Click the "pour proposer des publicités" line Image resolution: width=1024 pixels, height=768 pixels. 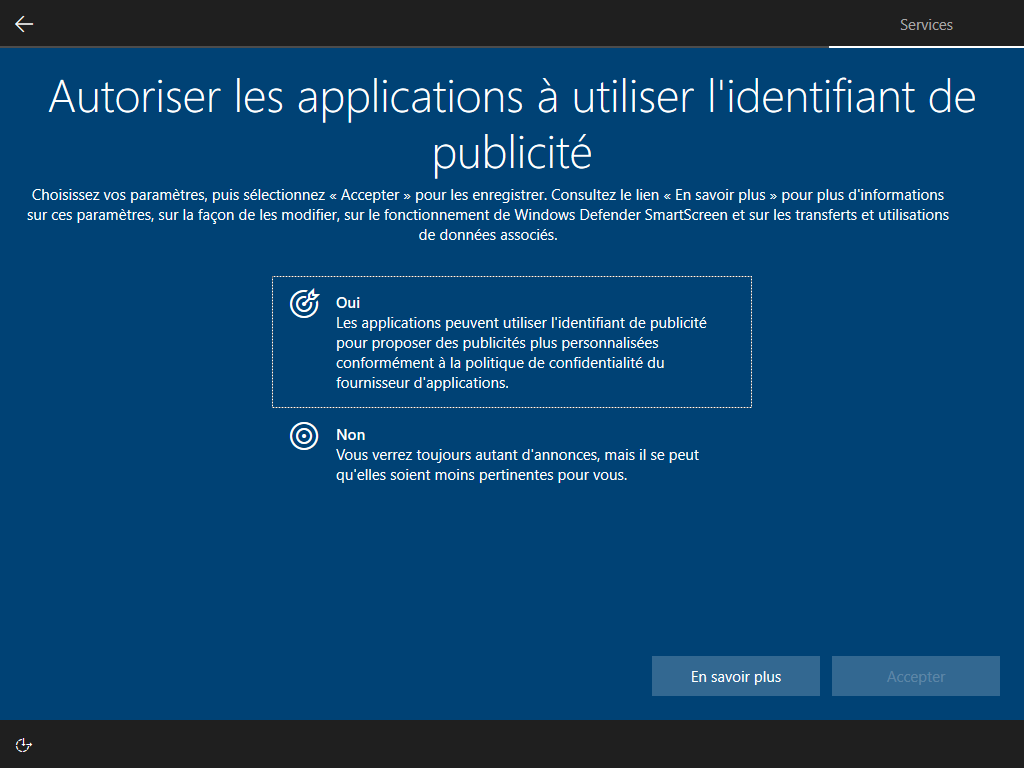(497, 343)
